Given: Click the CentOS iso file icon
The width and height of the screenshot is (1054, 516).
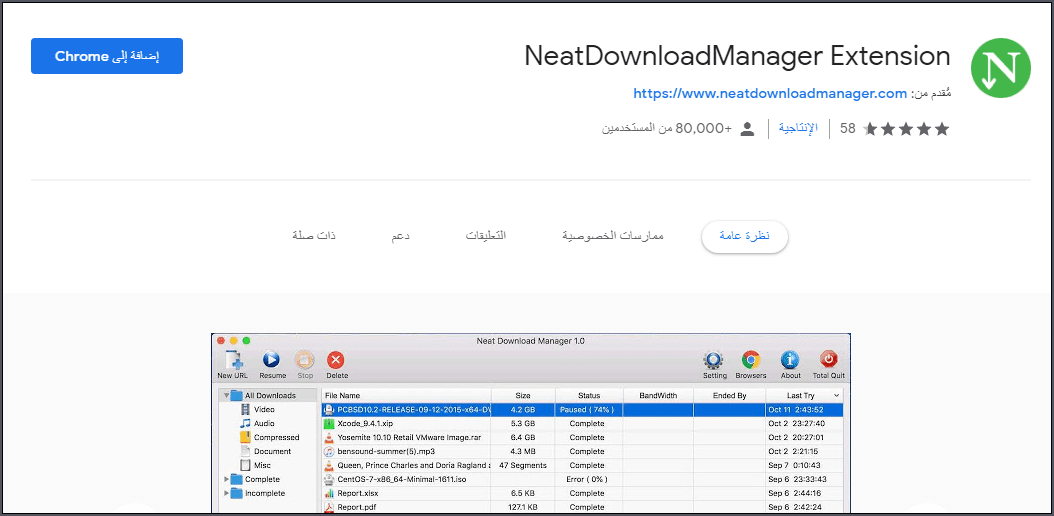Looking at the screenshot, I should [329, 479].
